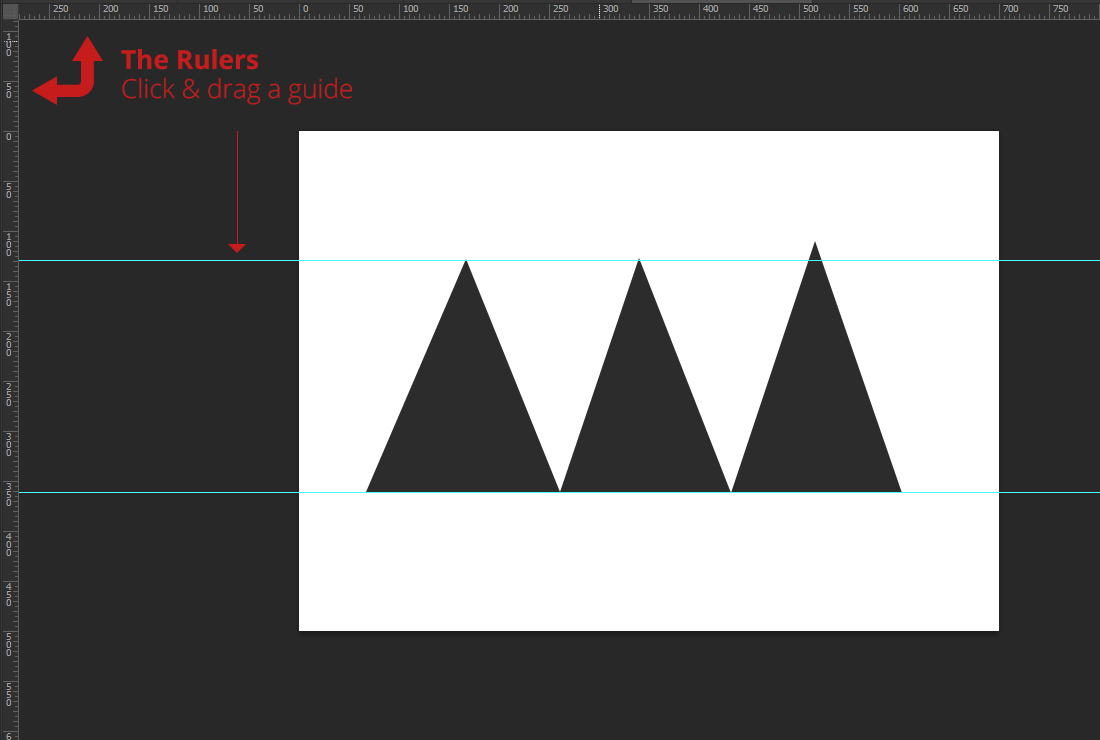Click the canvas area below the bottom guide
This screenshot has width=1100, height=740.
coord(649,570)
